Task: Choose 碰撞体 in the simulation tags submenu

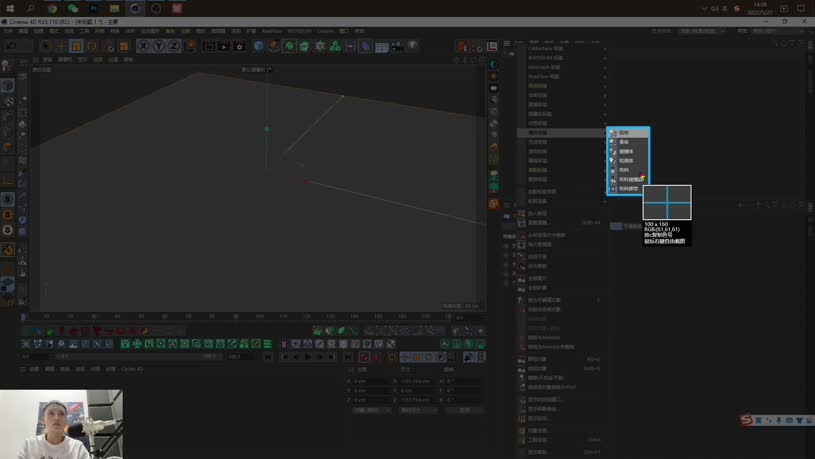Action: click(x=628, y=151)
